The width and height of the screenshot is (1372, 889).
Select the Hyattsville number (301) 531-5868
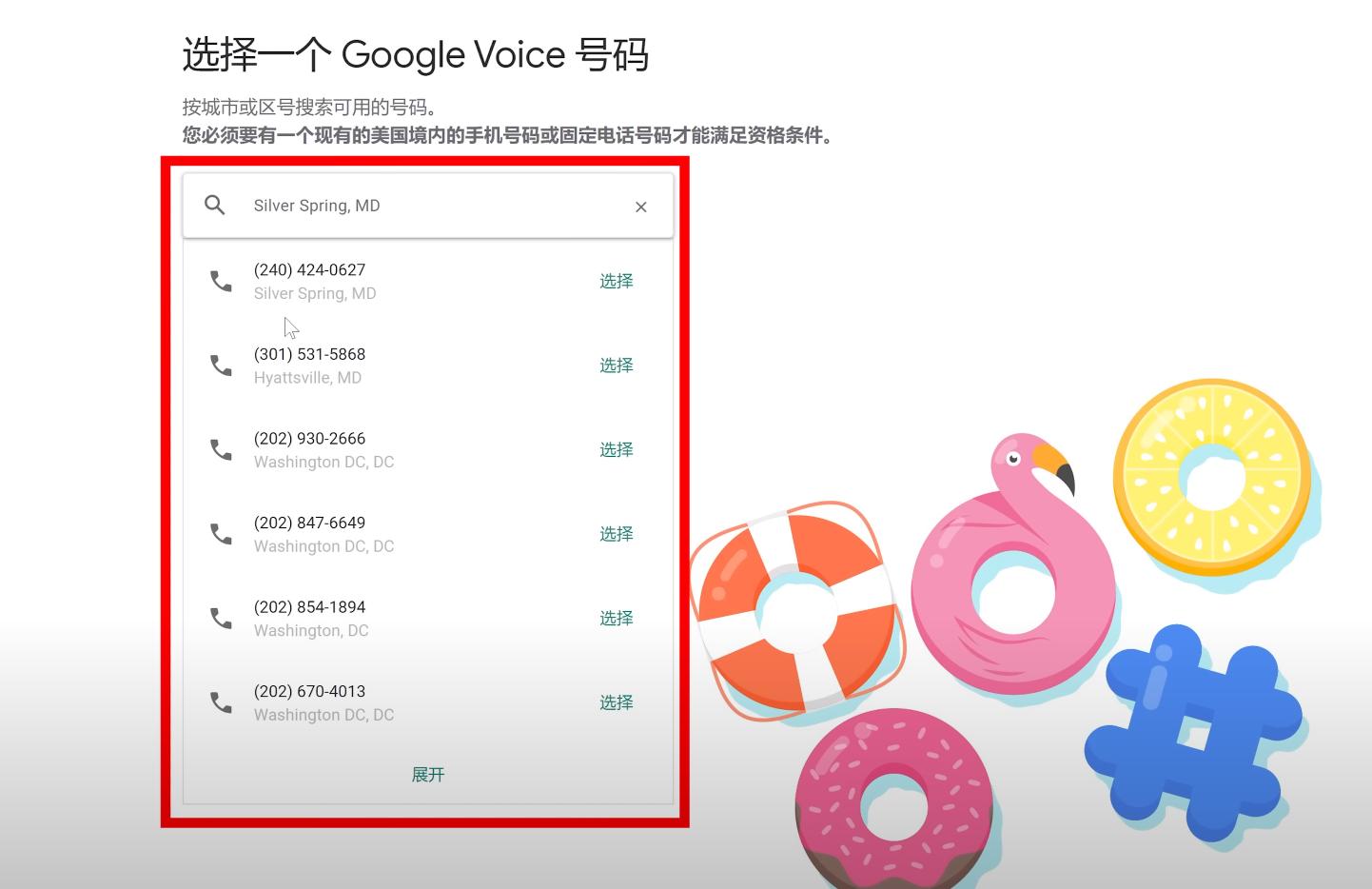pos(616,365)
